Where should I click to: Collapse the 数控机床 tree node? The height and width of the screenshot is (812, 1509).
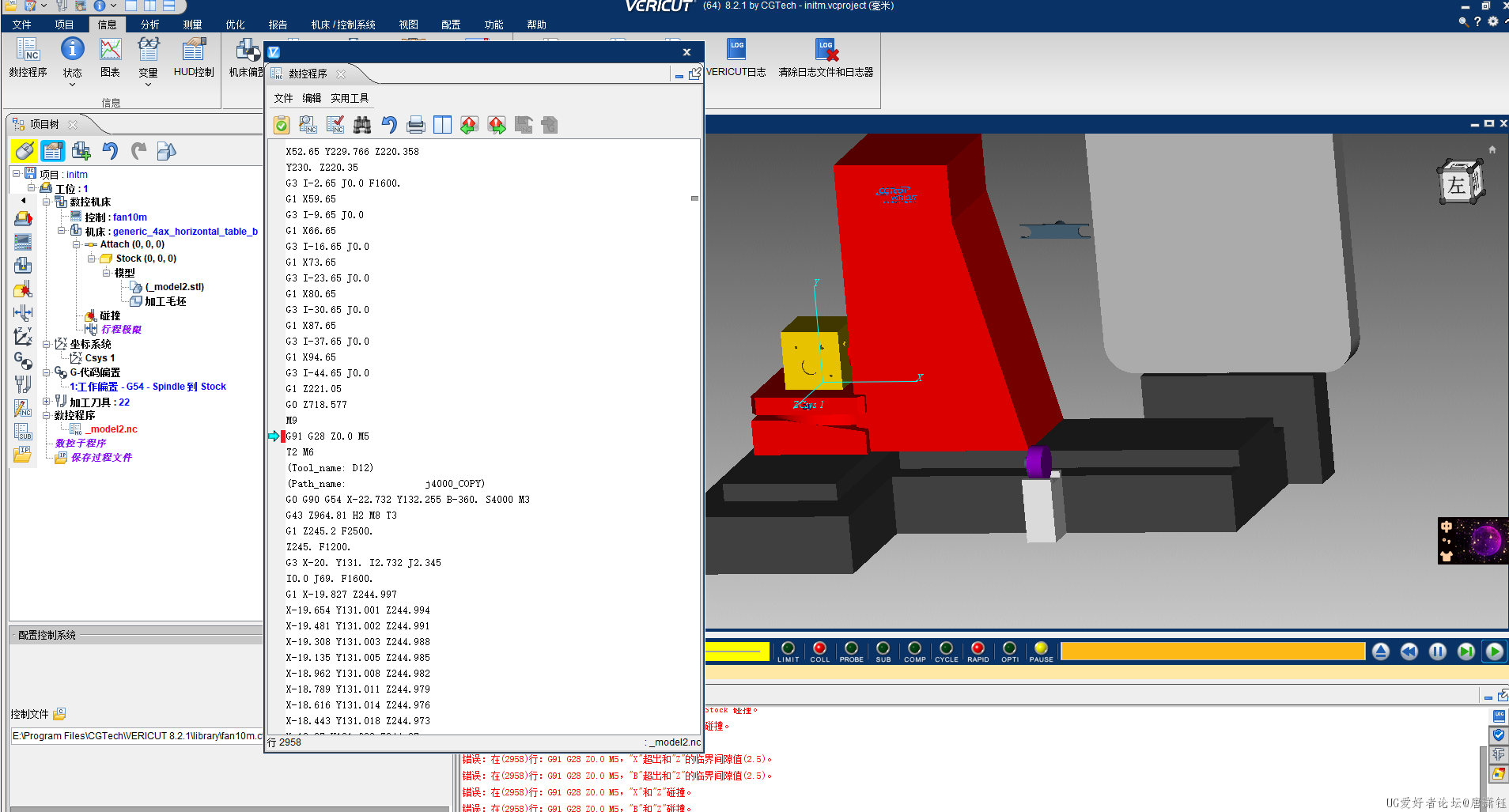click(x=46, y=202)
